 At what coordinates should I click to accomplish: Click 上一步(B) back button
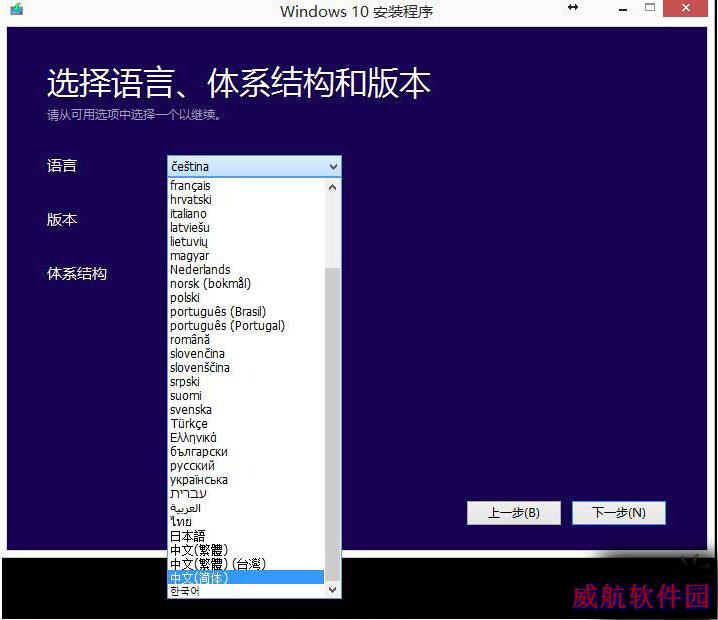514,512
